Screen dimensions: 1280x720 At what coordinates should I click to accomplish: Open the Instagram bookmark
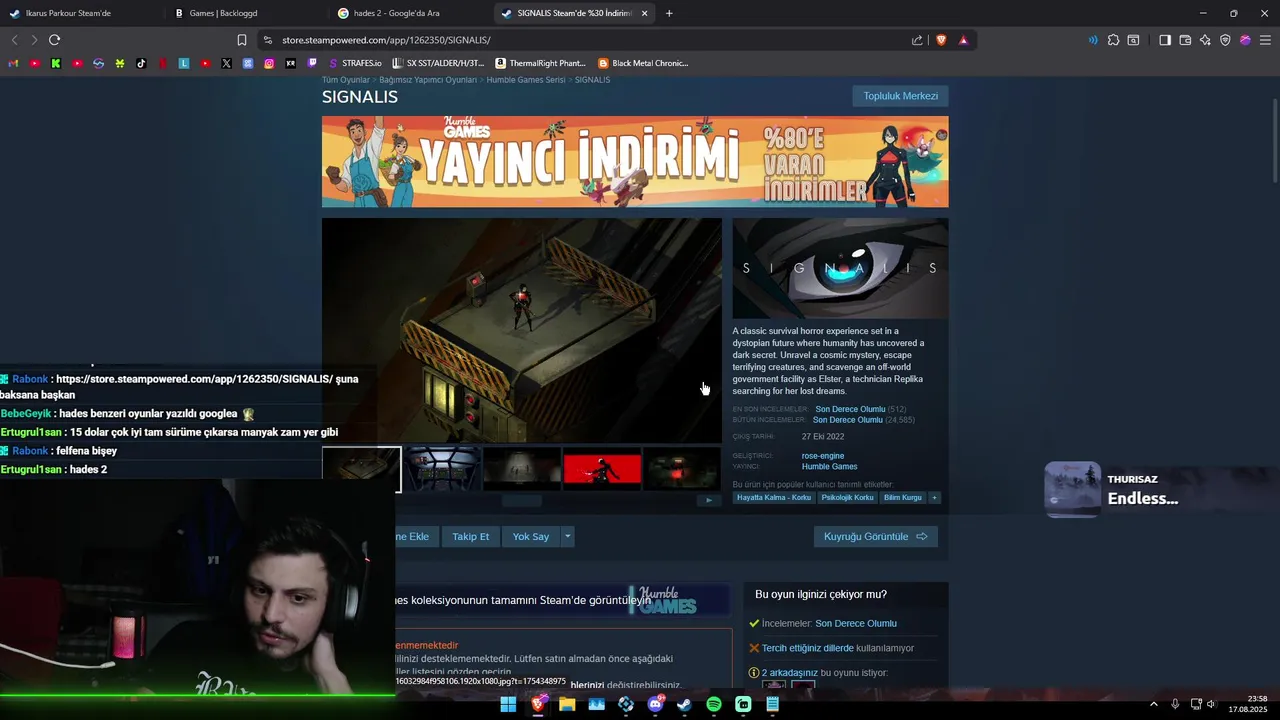pyautogui.click(x=269, y=63)
